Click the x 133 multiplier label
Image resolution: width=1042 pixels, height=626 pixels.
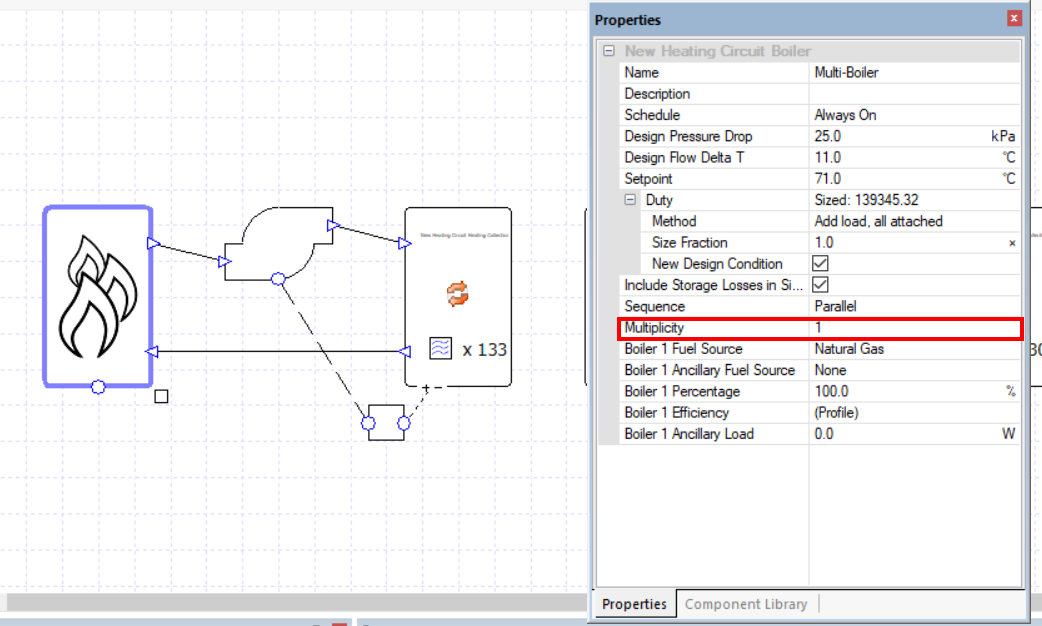484,350
